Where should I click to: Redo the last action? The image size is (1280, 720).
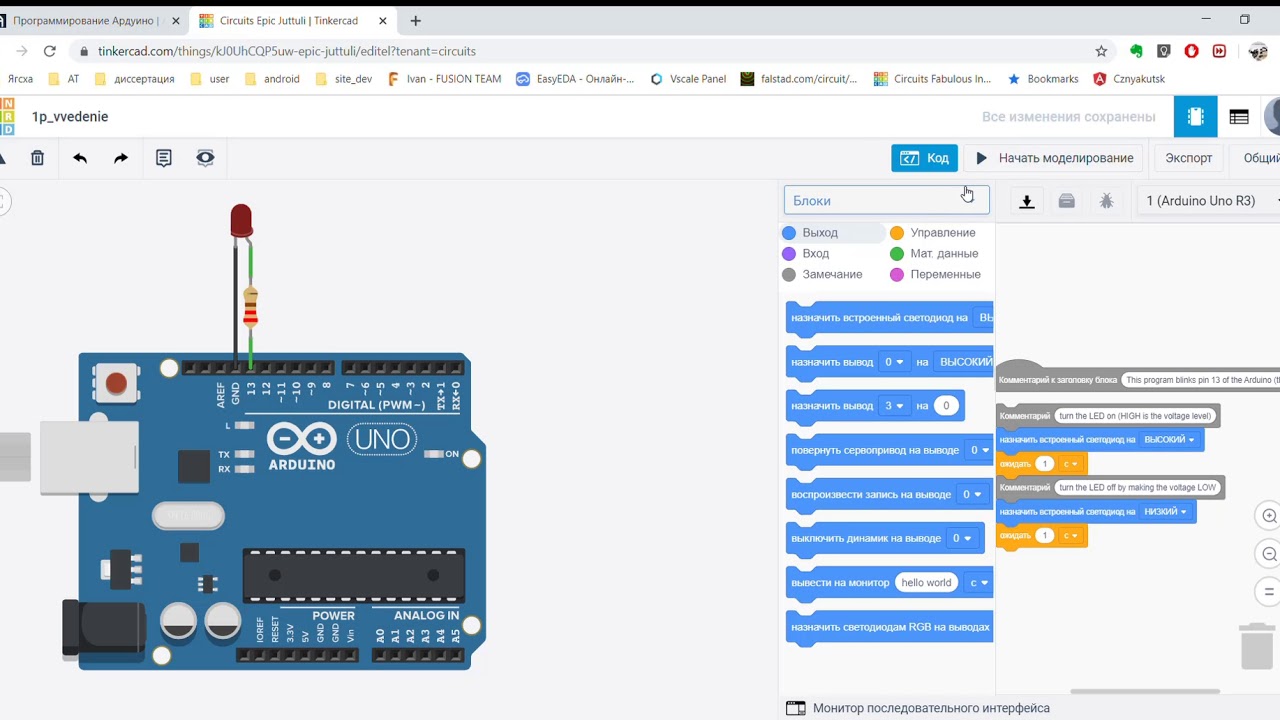121,158
